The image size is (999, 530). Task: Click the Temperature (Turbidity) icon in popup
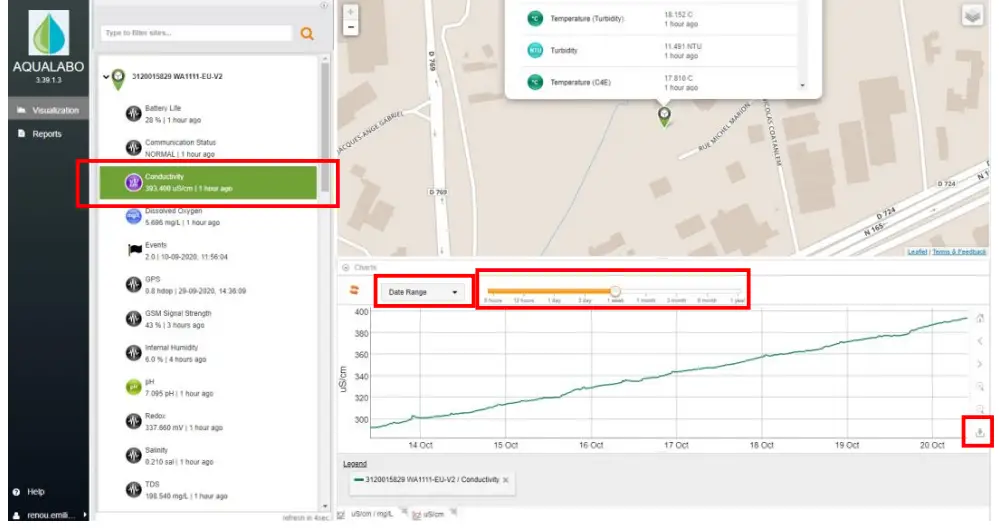[x=535, y=18]
